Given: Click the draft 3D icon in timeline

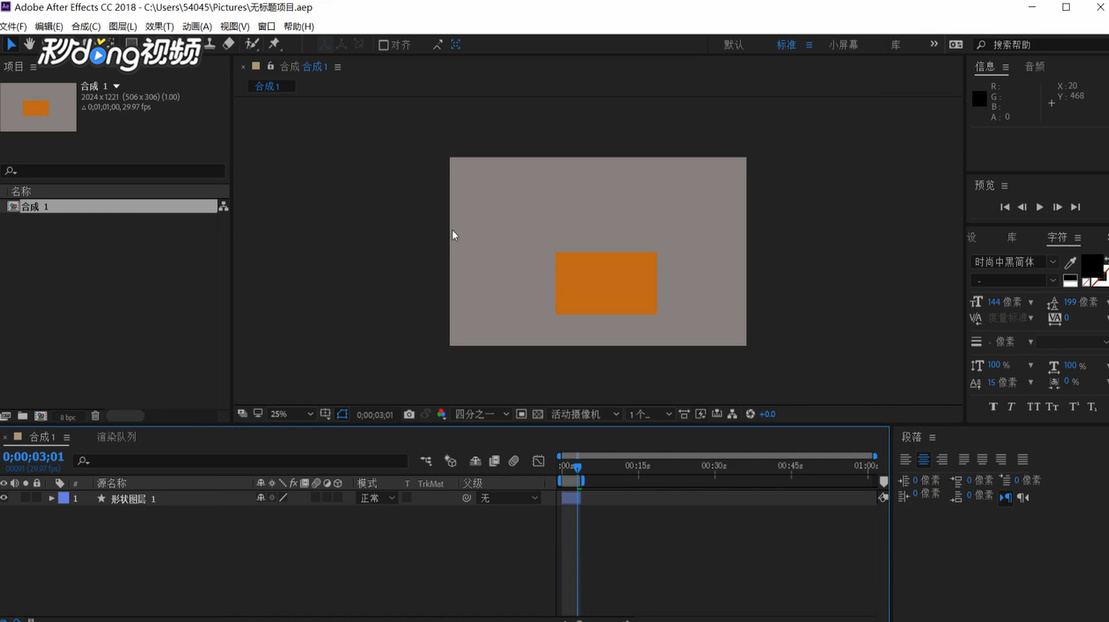Looking at the screenshot, I should (x=451, y=461).
